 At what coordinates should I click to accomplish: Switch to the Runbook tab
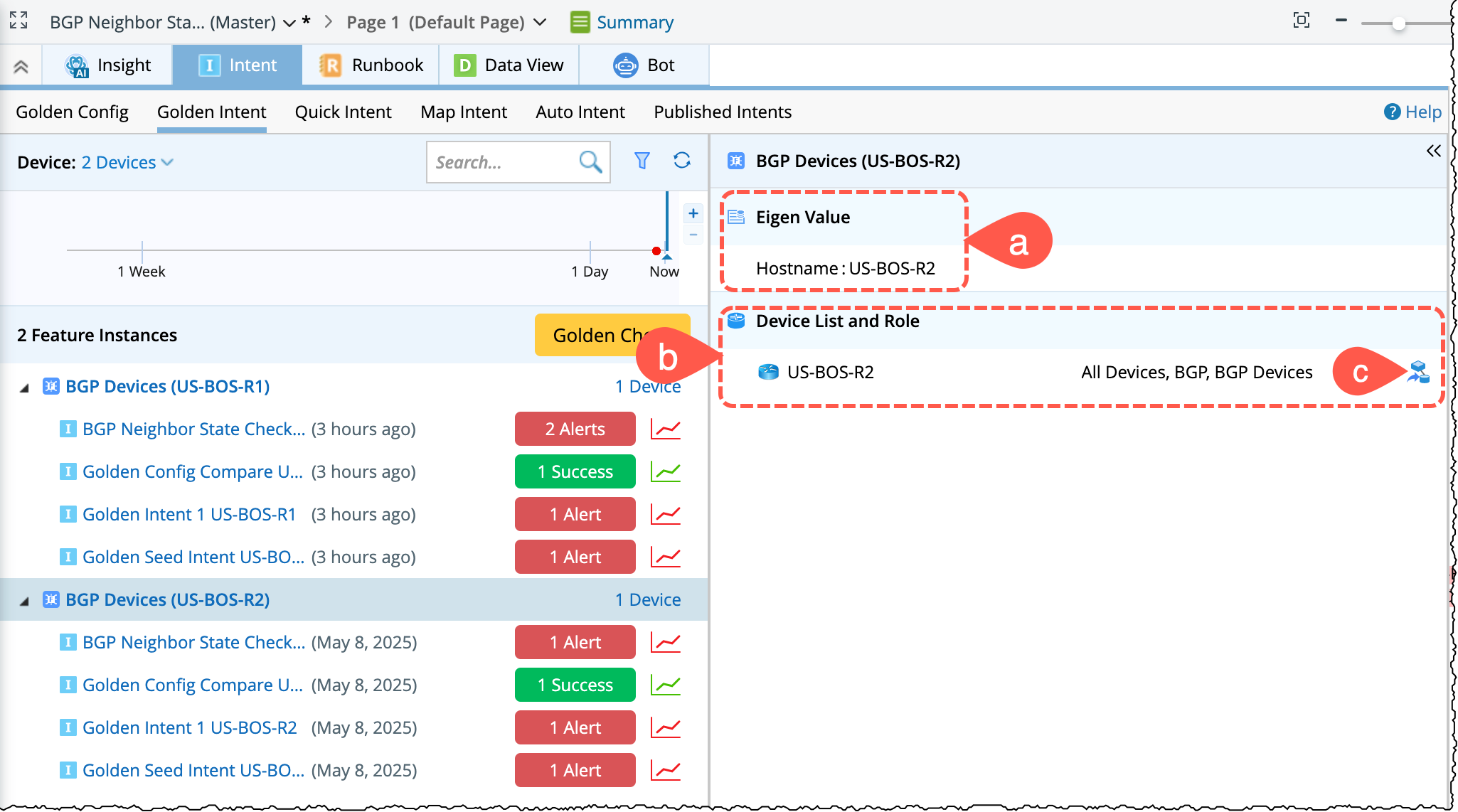point(371,65)
